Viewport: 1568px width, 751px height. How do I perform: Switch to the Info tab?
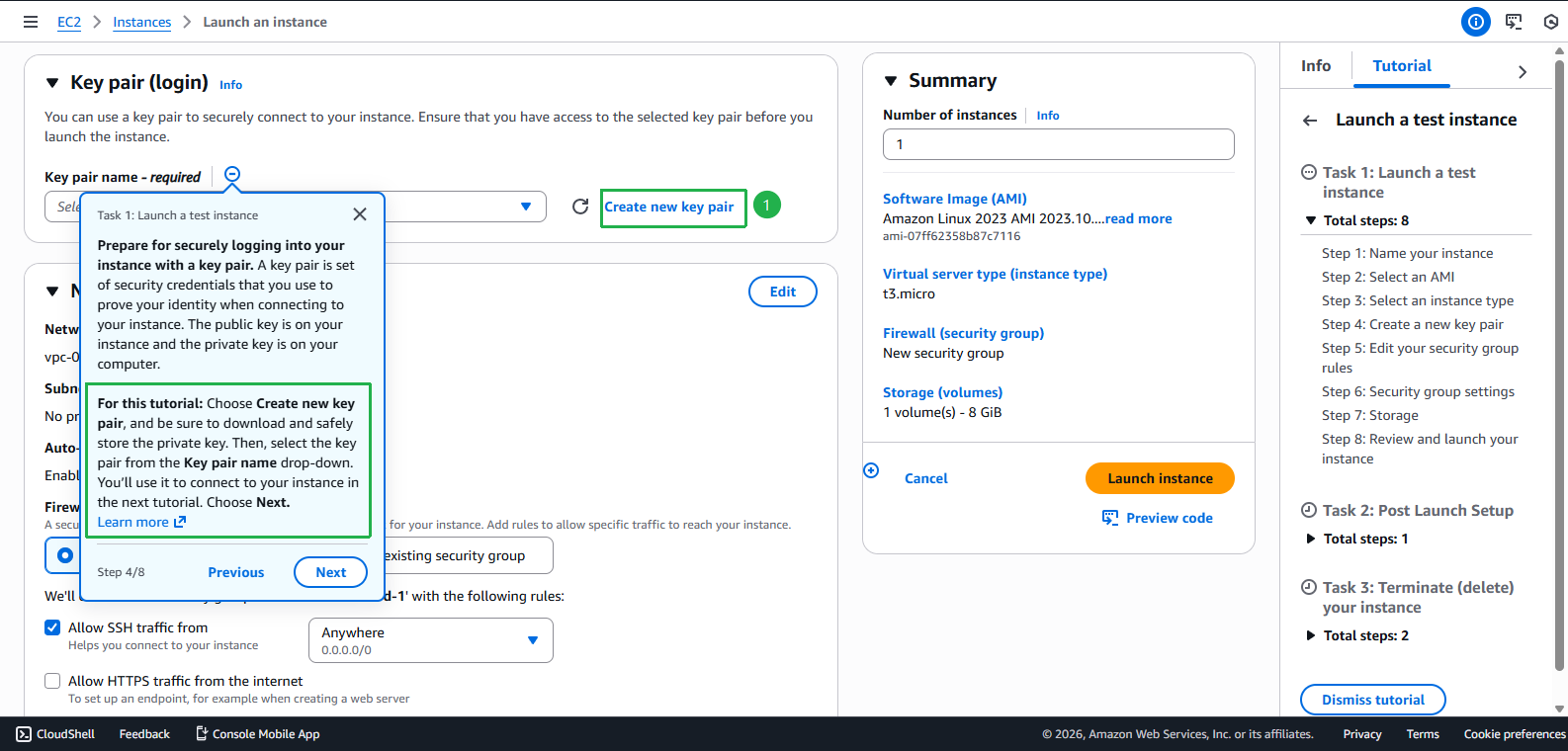click(1315, 66)
